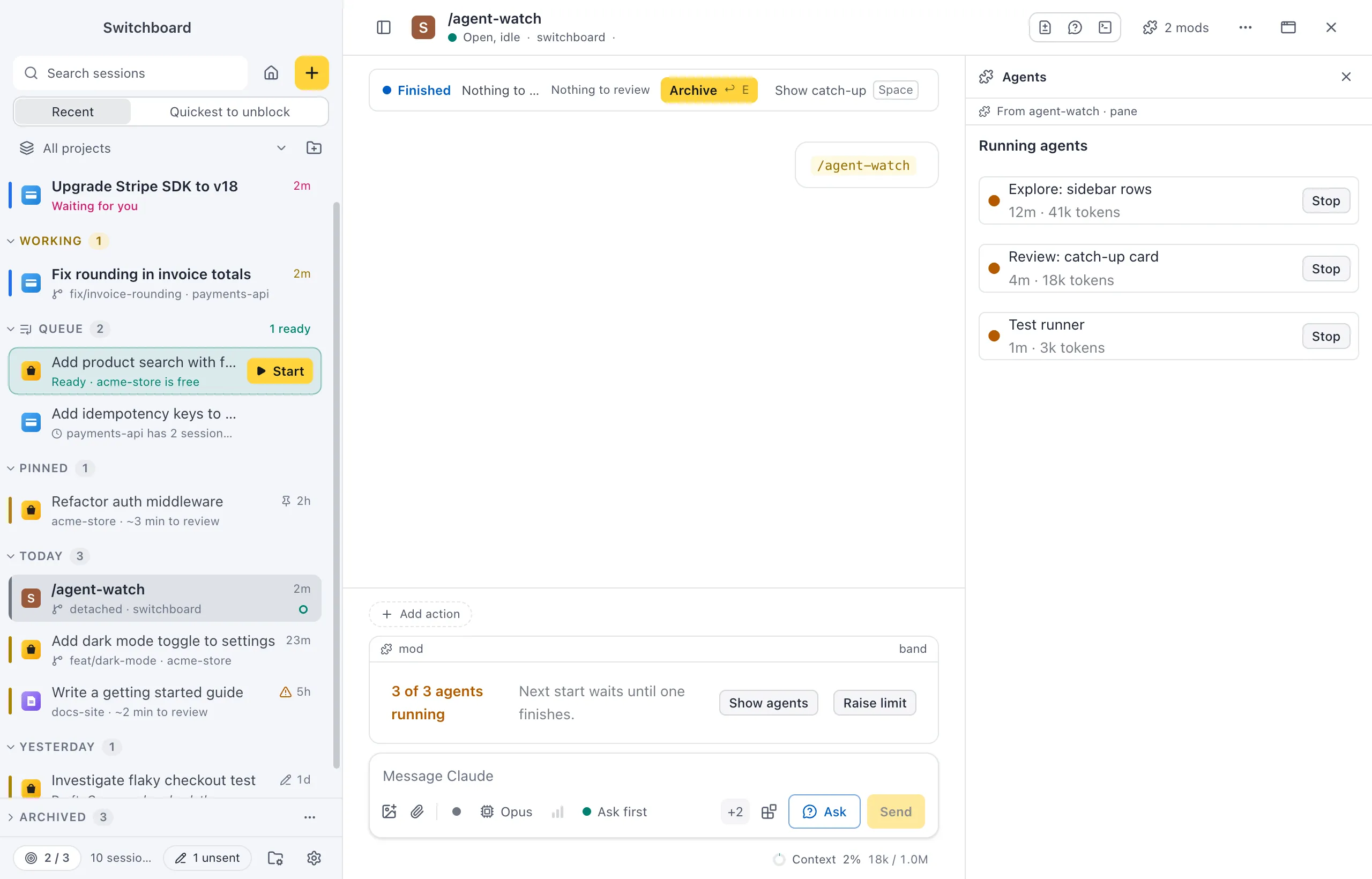Open Refactor auth middleware session
The width and height of the screenshot is (1372, 879).
click(165, 510)
